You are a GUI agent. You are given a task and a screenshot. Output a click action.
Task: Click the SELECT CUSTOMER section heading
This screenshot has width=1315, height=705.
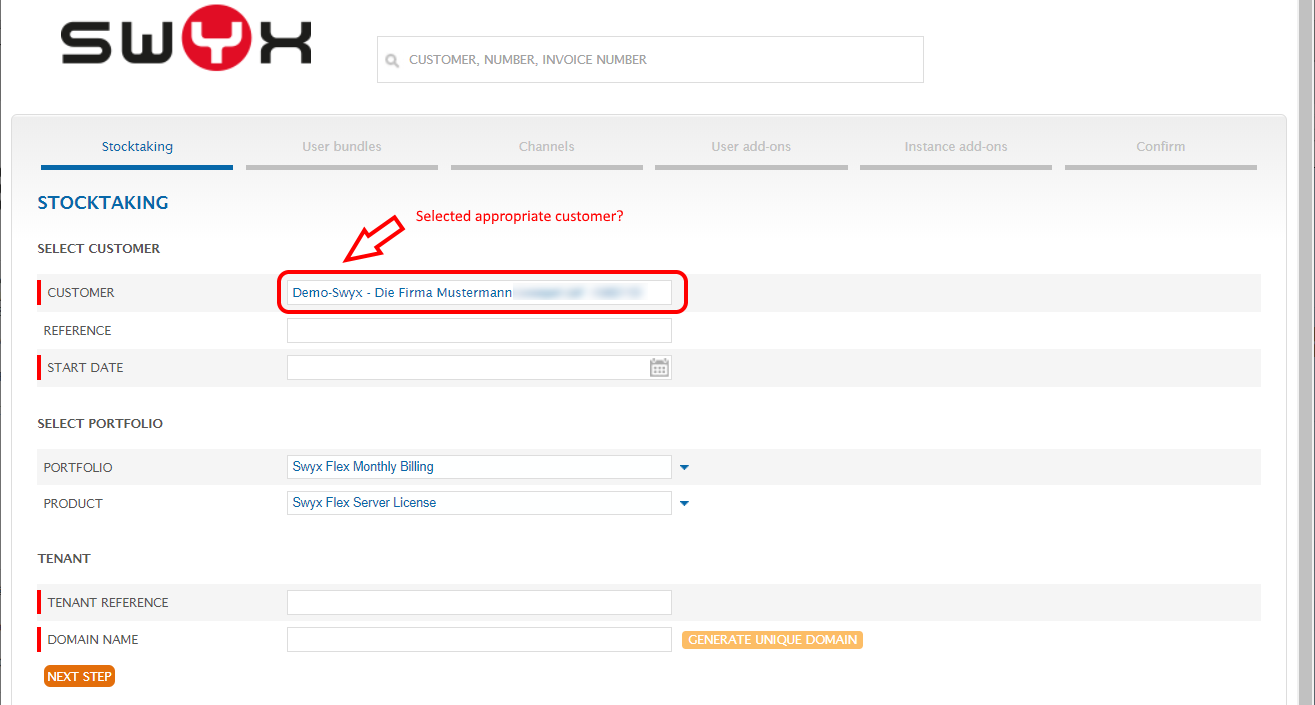(99, 249)
